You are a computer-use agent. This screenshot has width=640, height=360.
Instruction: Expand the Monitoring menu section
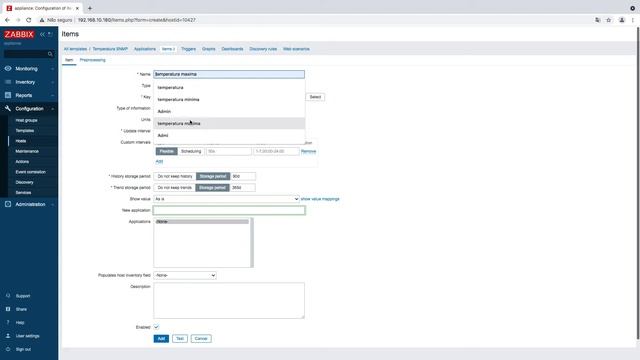coord(29,69)
